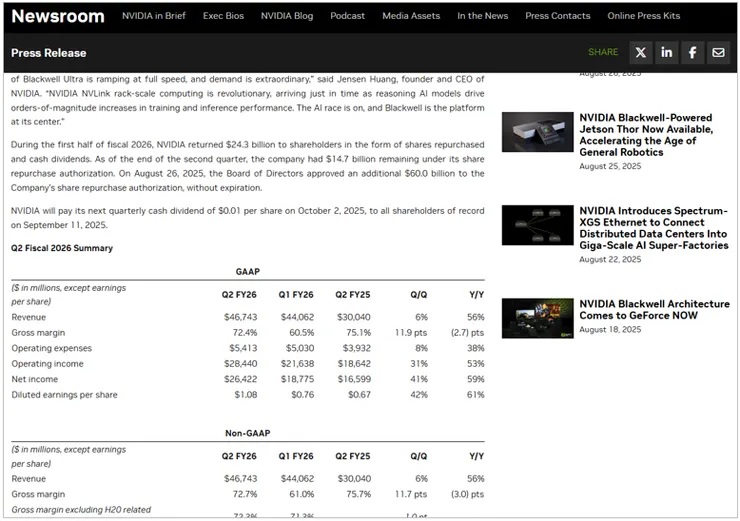Click the 'Q2 Fiscal 2026 Summary' heading
Viewport: 740px width, 521px height.
pos(62,248)
